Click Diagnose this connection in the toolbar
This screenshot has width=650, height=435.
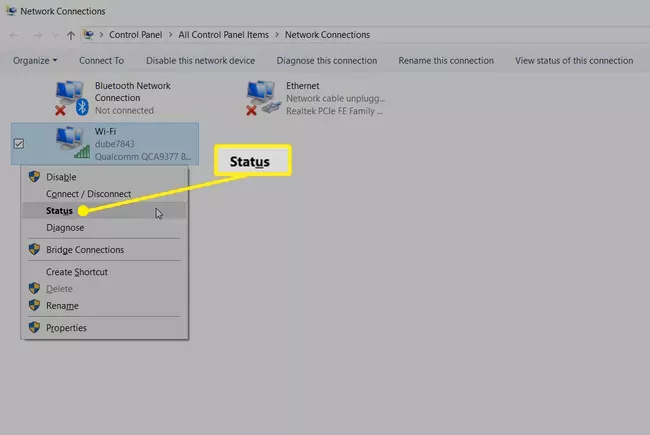(x=327, y=61)
